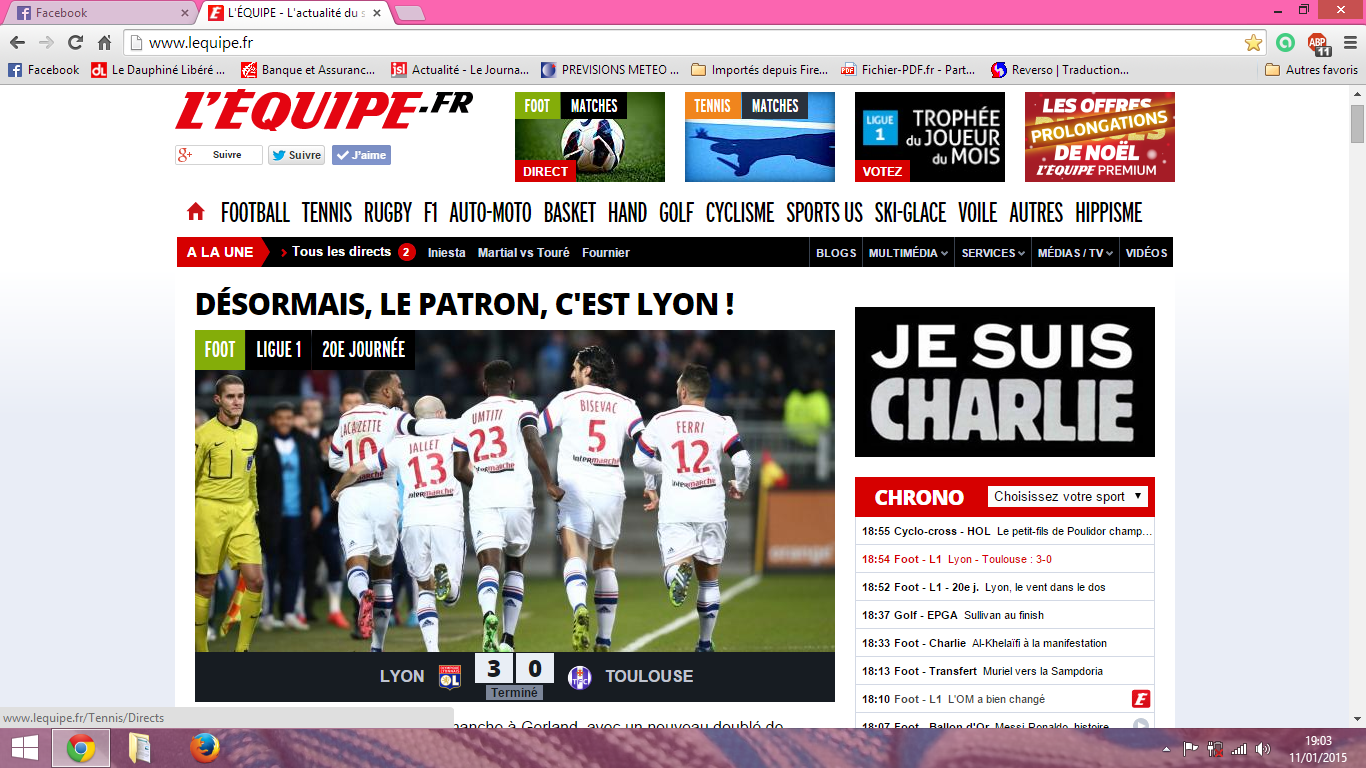Toggle the Google+ Suivre follow button
Screen dimensions: 1366x768
(x=218, y=155)
